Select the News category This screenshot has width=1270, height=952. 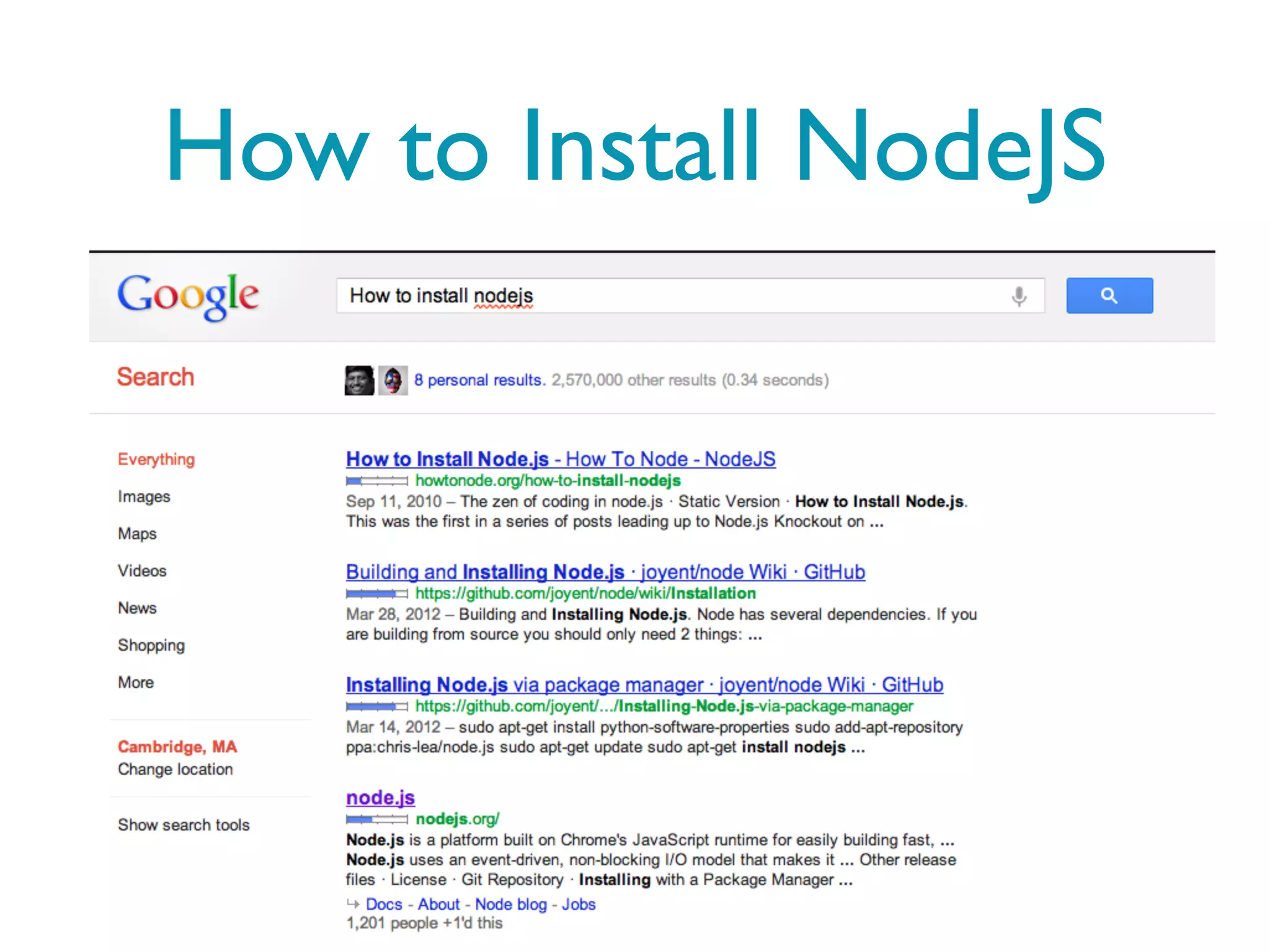coord(137,608)
